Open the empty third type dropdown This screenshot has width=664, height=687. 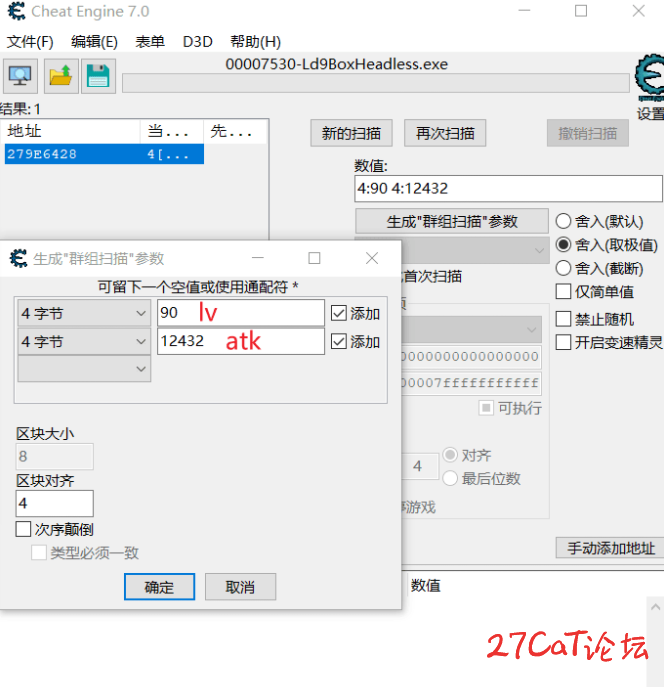84,368
